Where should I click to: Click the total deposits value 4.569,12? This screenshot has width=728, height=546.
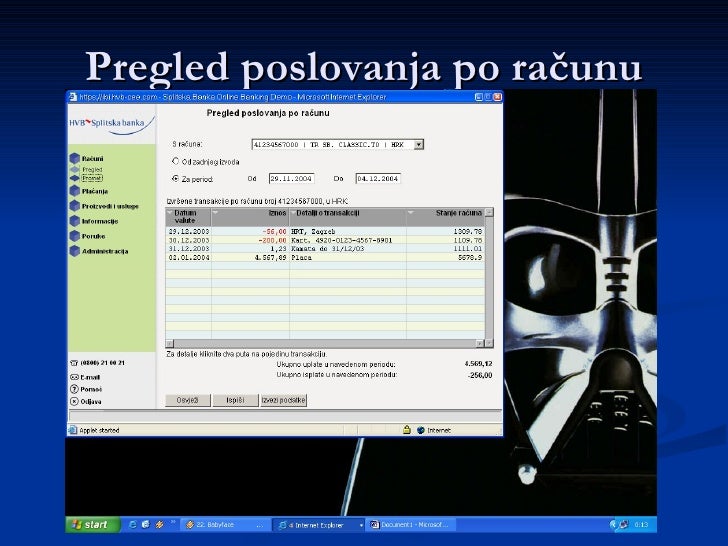(x=478, y=364)
